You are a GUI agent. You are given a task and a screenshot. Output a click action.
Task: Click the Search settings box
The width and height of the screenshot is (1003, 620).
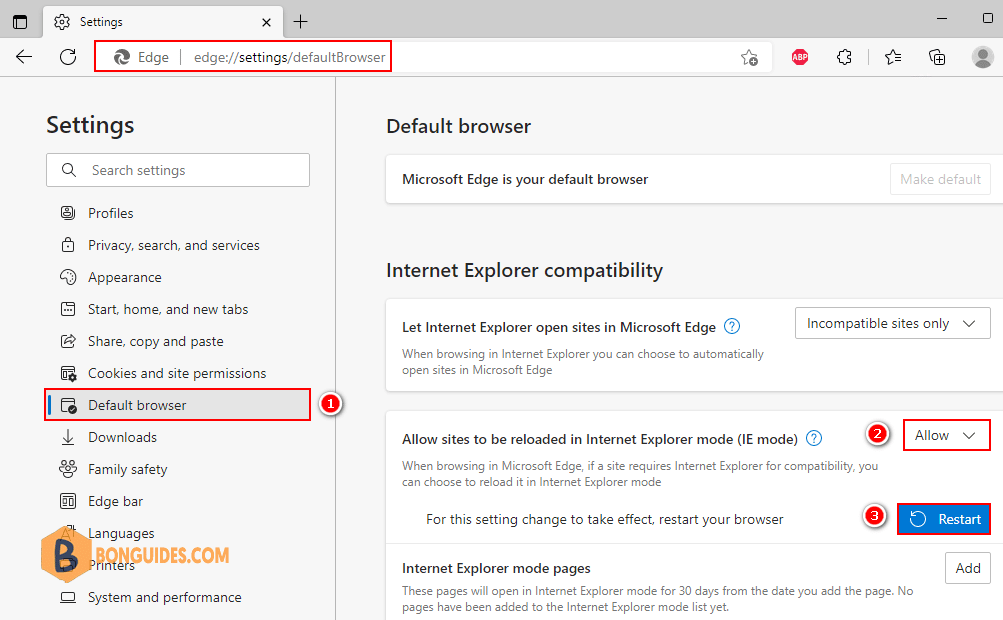[178, 170]
